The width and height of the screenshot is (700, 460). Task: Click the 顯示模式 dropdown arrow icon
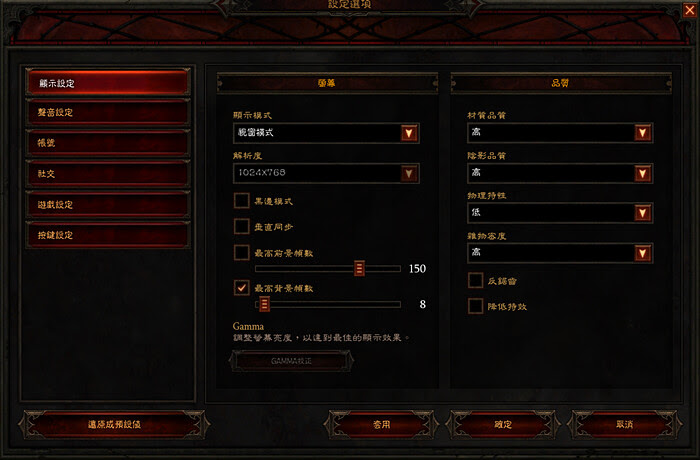click(409, 133)
